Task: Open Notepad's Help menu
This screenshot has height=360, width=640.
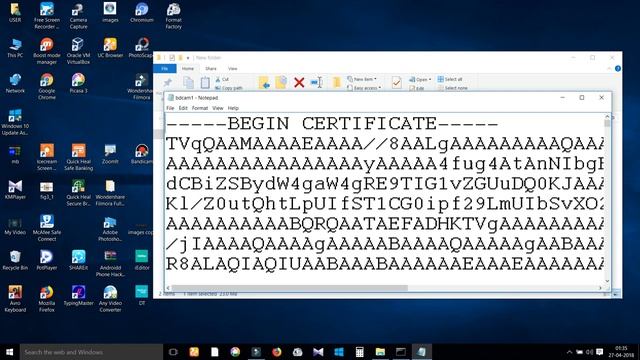Action: [233, 108]
